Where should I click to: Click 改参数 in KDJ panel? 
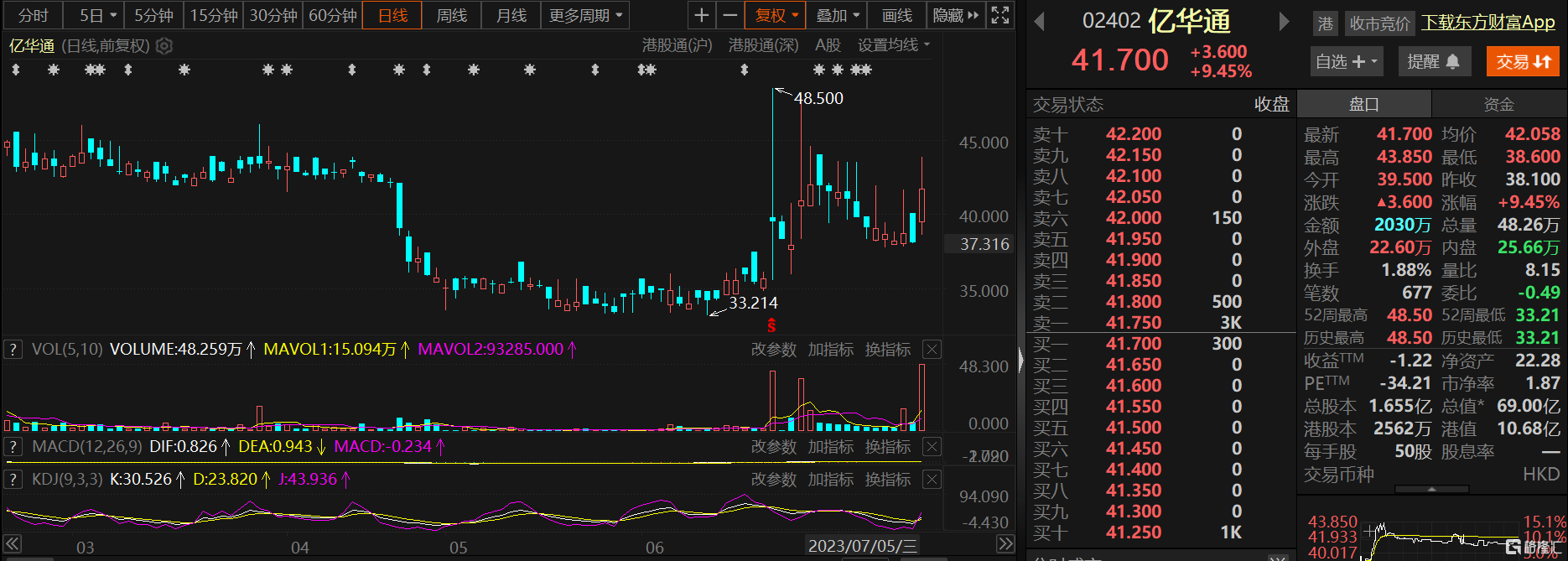point(773,480)
